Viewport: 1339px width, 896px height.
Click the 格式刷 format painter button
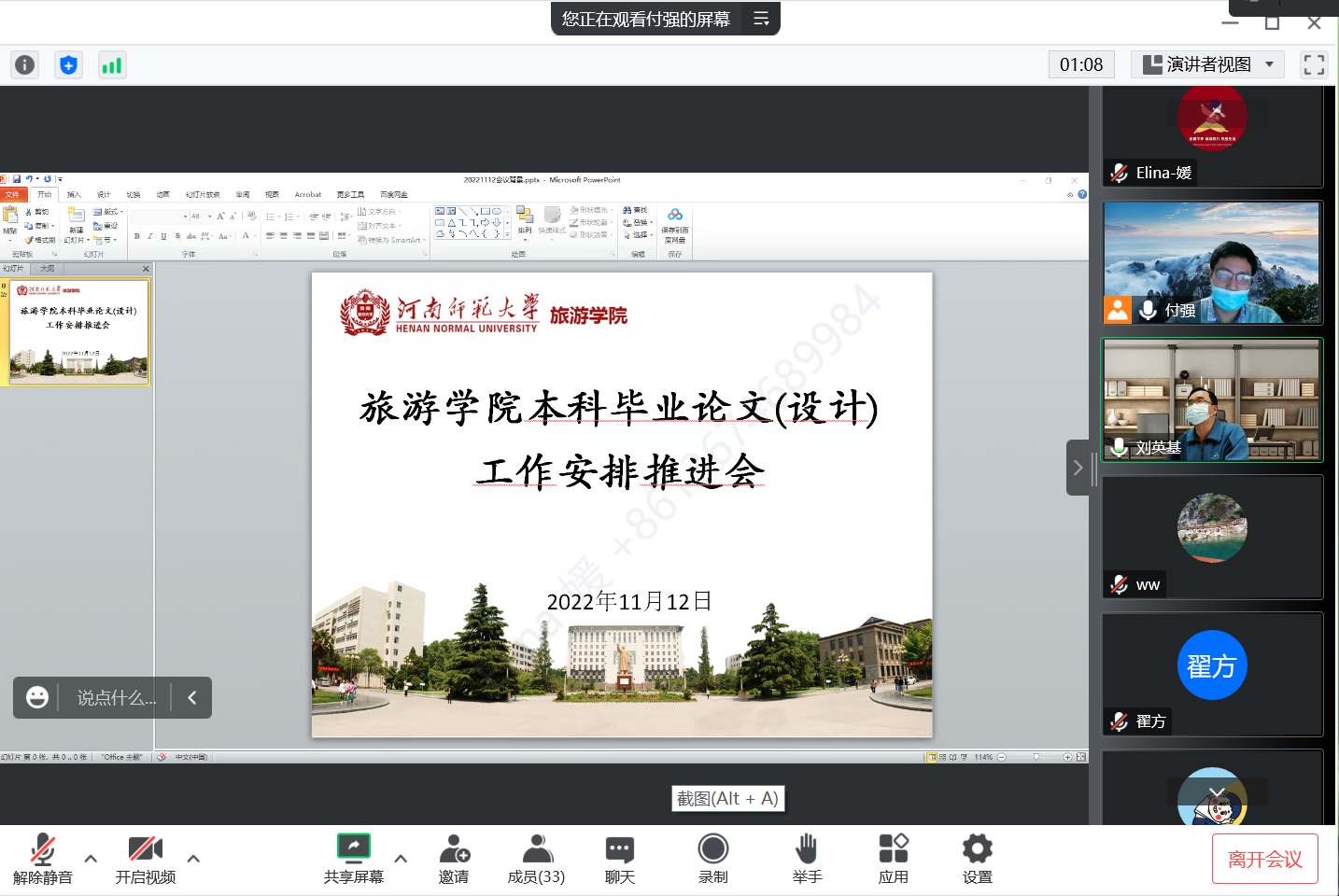click(x=40, y=240)
